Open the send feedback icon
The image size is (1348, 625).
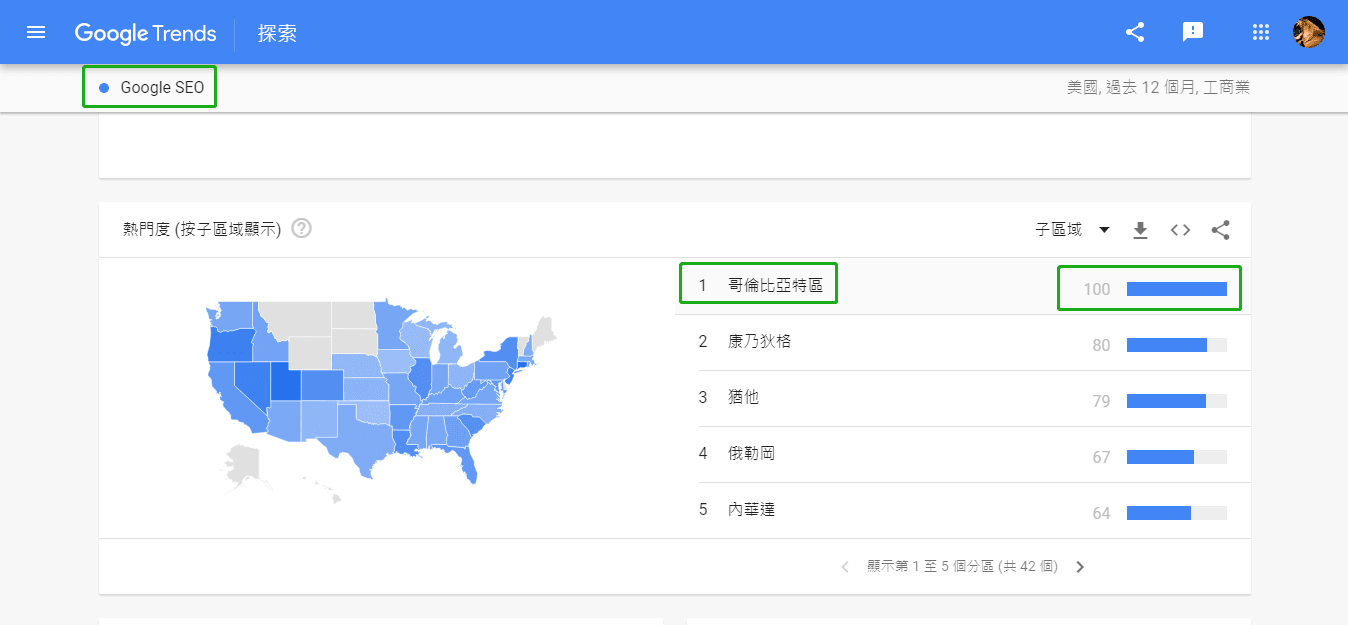click(x=1192, y=32)
